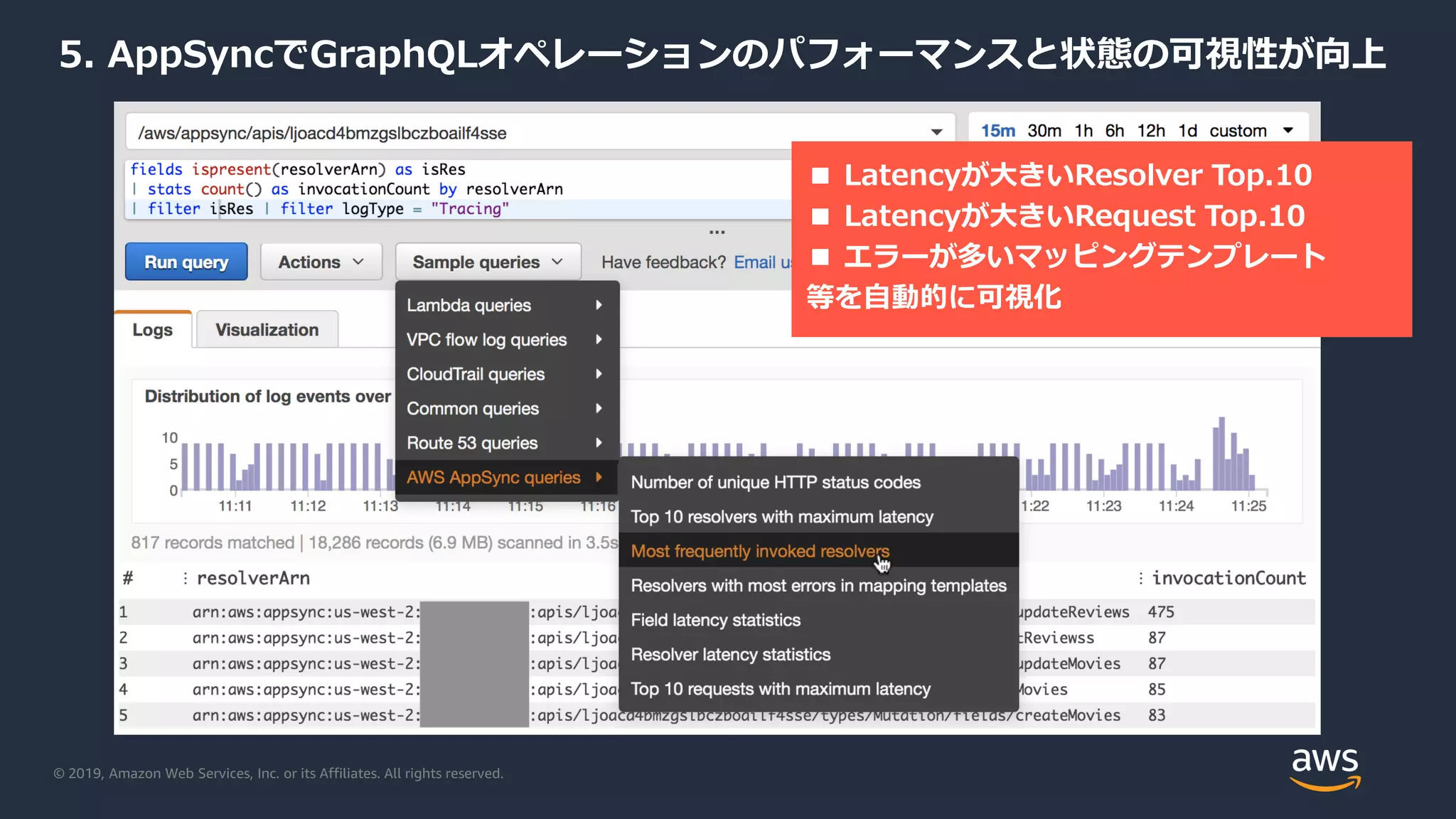Select result row 4 with count 85
Viewport: 1456px width, 819px height.
716,690
